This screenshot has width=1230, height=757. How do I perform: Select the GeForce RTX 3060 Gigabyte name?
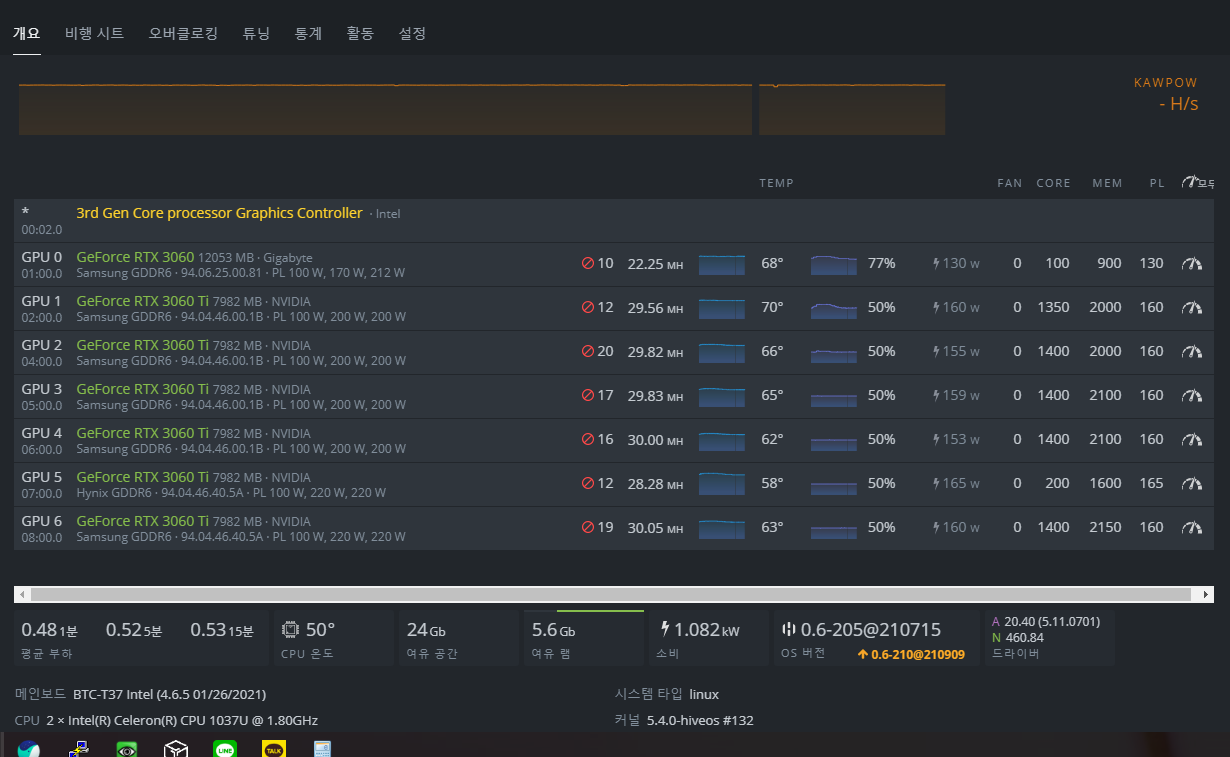[135, 257]
